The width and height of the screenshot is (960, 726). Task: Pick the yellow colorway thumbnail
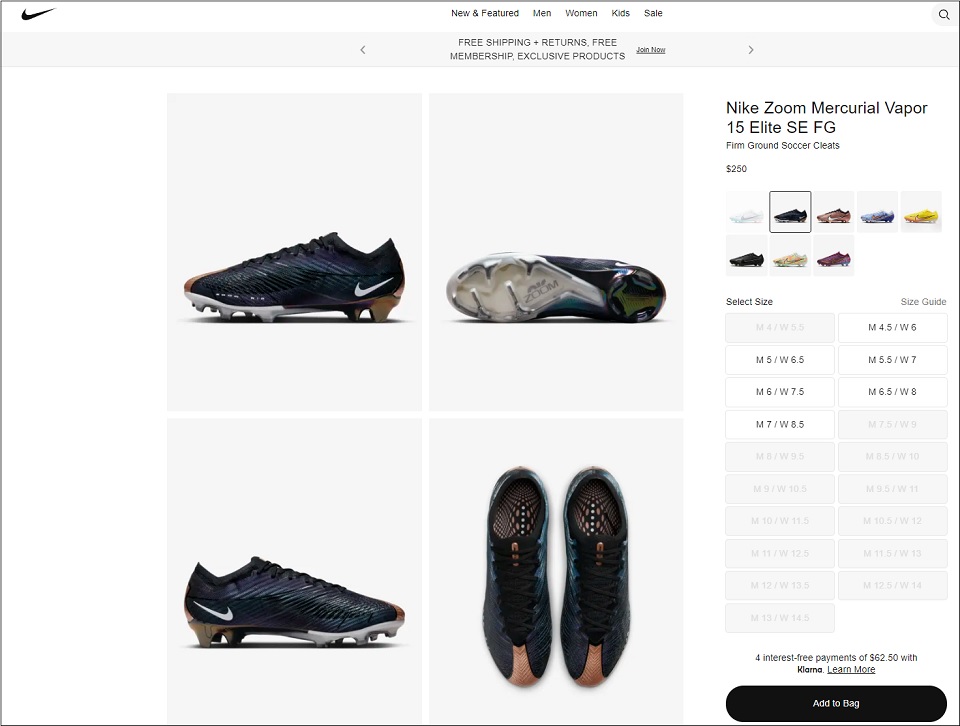921,212
